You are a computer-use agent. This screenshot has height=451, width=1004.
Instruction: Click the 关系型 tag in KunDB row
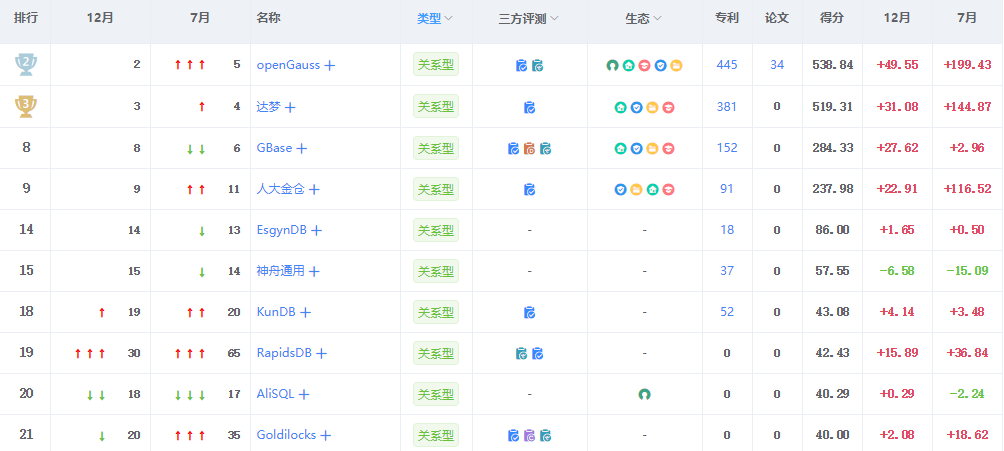click(x=436, y=312)
